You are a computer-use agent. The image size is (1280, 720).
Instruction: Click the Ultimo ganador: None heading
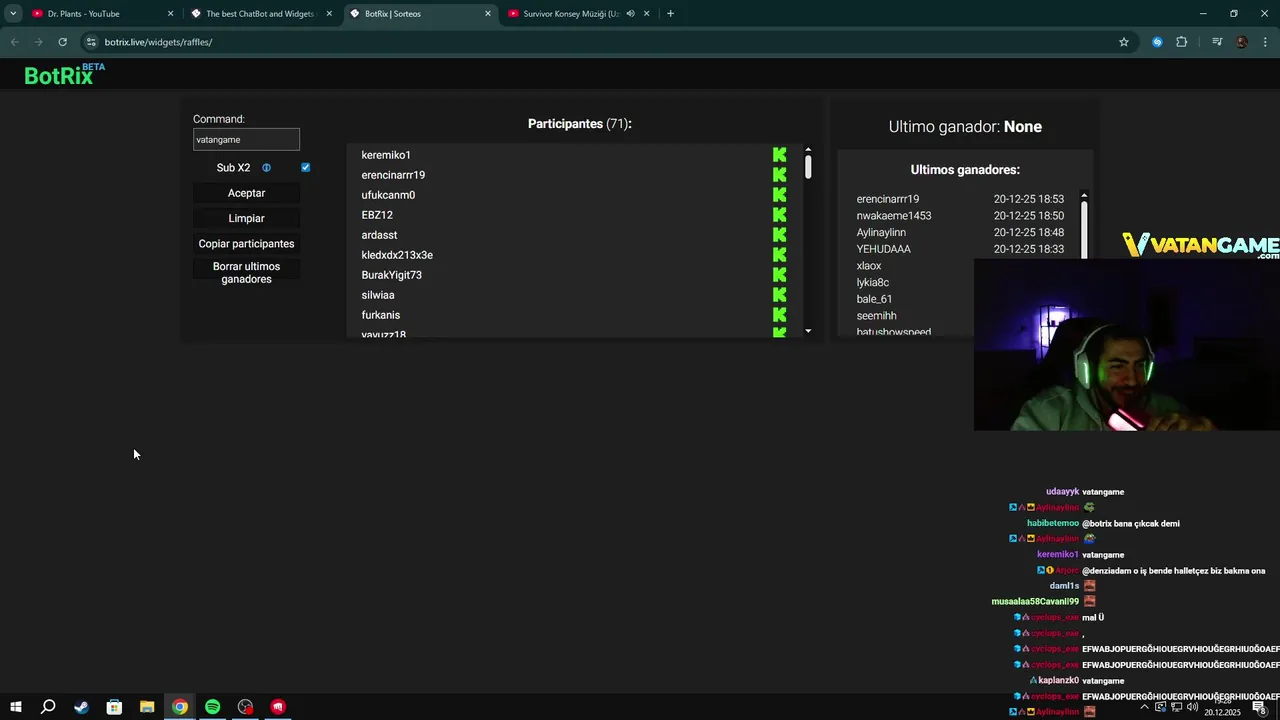pos(965,127)
